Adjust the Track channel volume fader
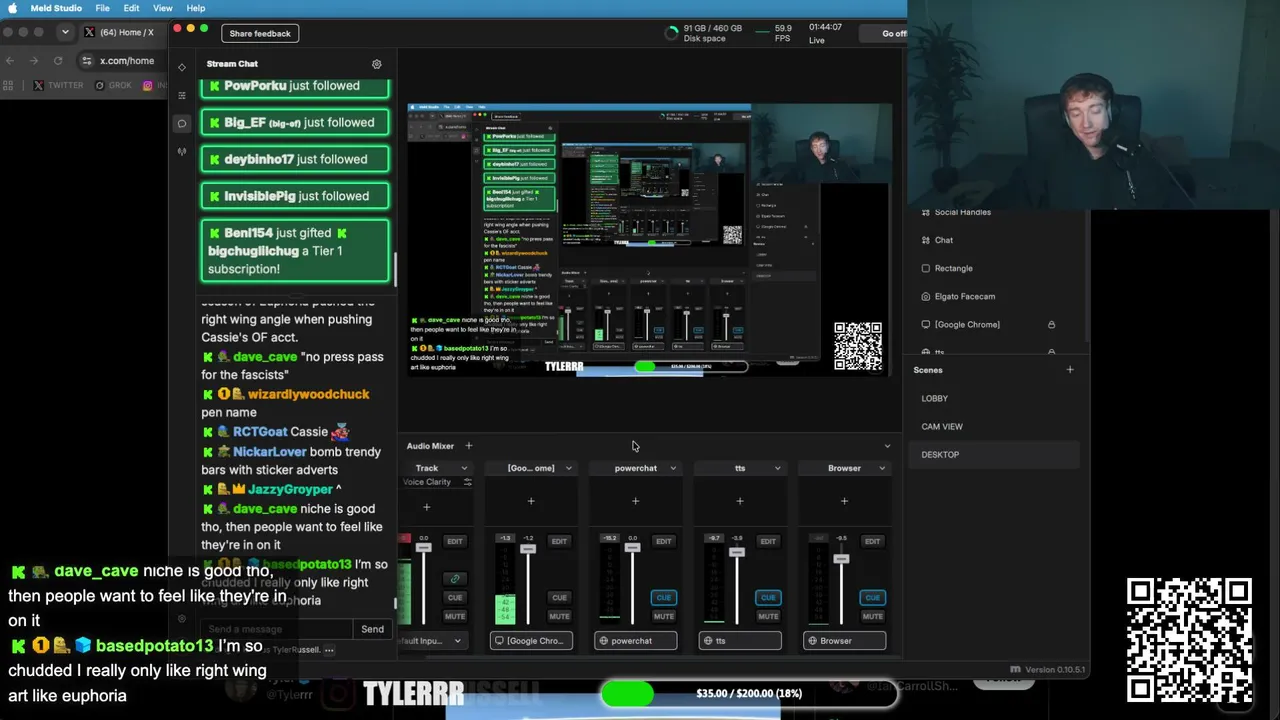The image size is (1280, 720). click(x=424, y=548)
